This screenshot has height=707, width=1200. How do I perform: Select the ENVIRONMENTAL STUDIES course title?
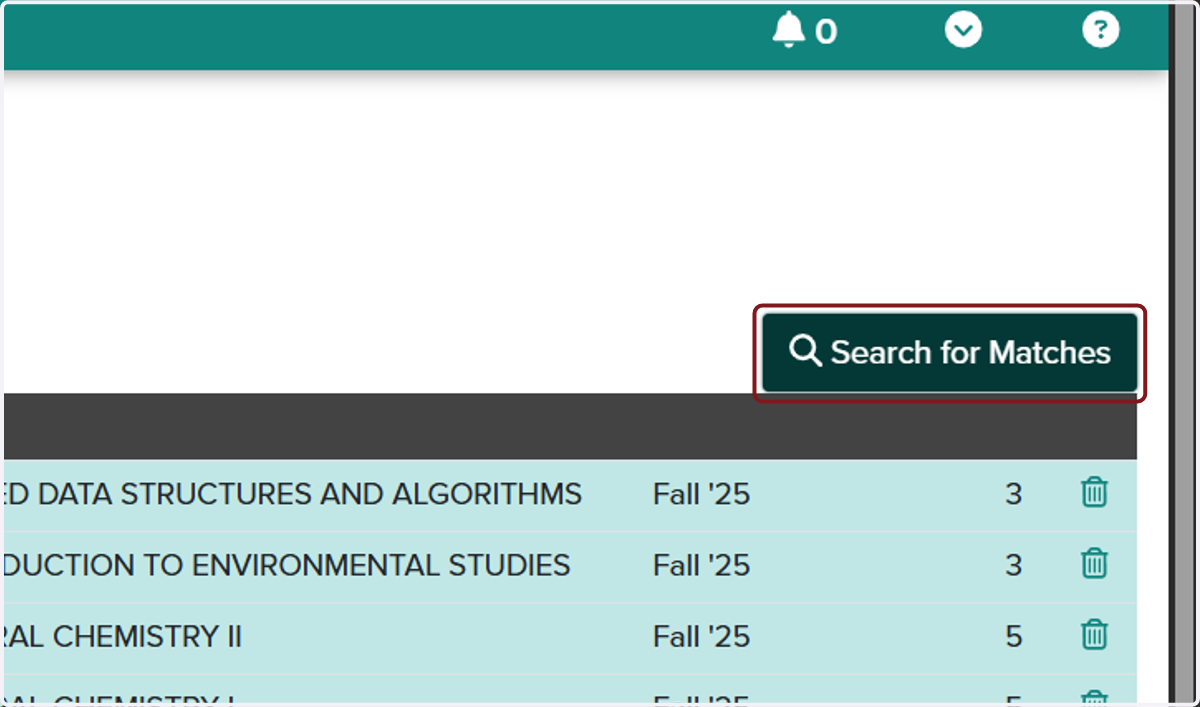point(287,565)
